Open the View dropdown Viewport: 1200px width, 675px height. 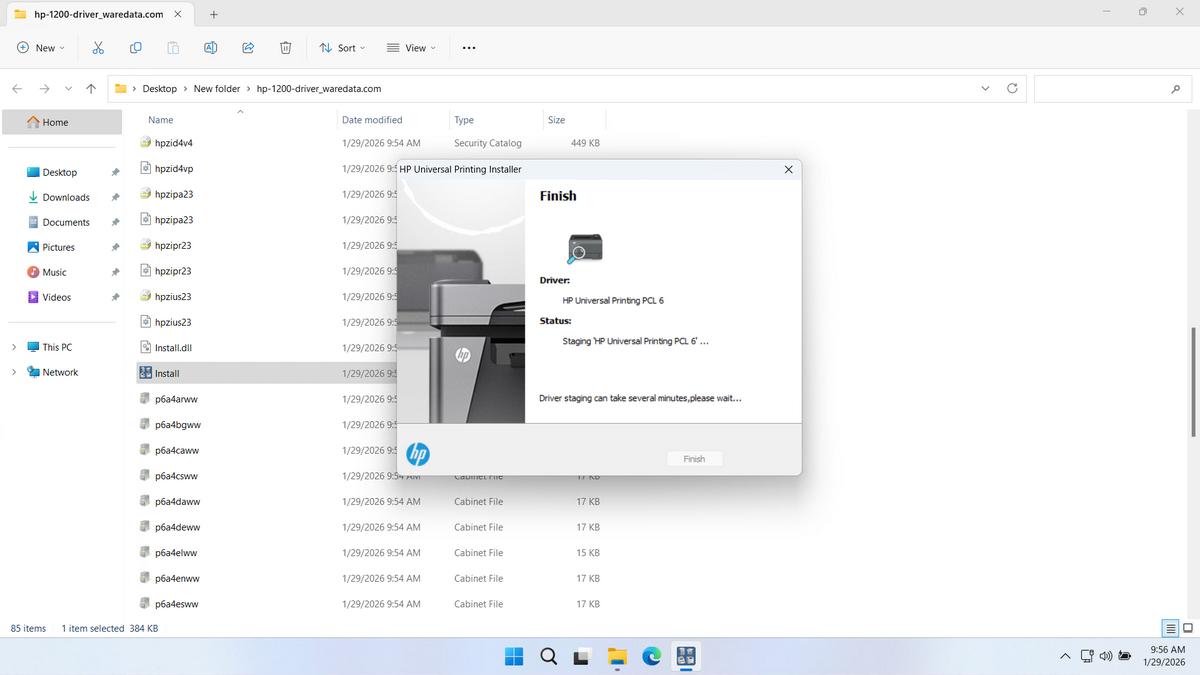click(411, 47)
